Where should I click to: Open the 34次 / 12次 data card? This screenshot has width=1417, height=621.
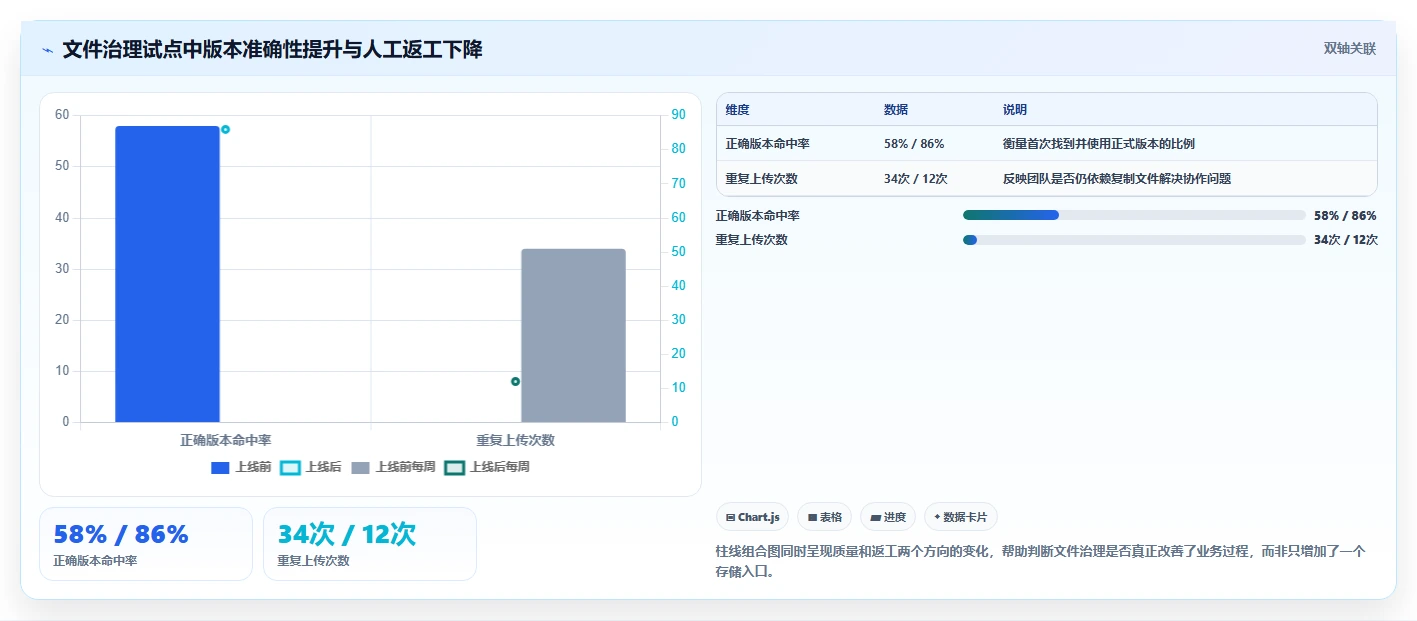tap(370, 544)
